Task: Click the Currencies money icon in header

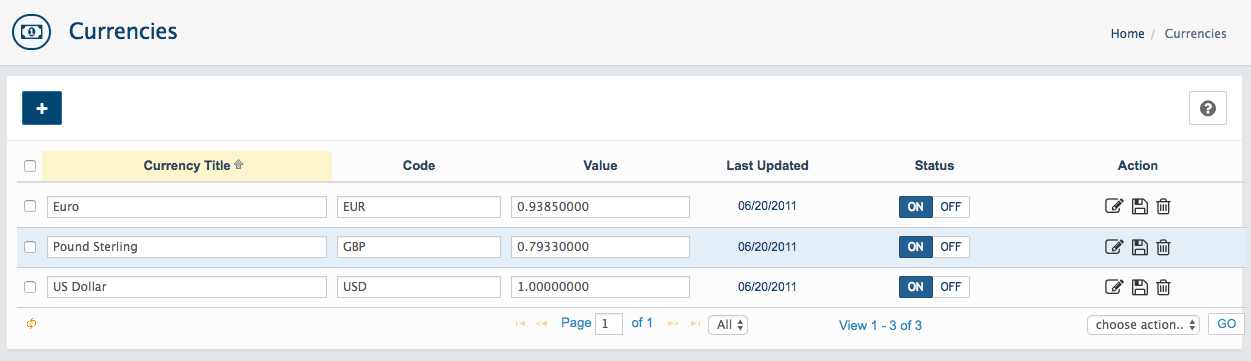Action: [x=32, y=33]
